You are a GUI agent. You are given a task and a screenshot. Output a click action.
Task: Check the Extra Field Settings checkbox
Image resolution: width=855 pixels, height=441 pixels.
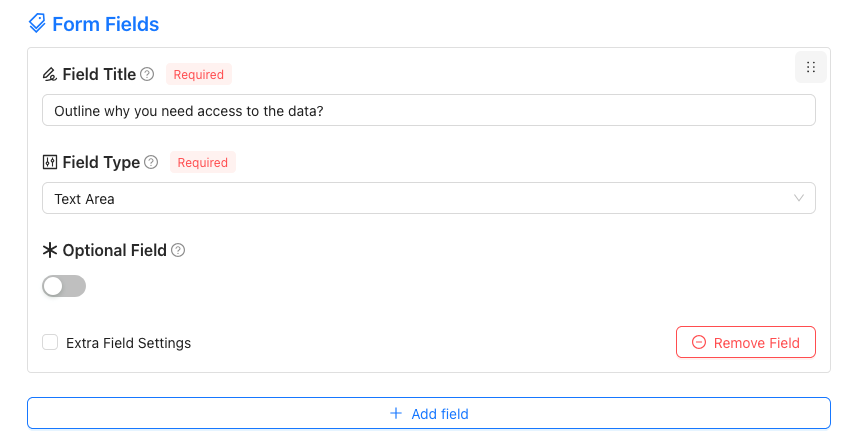[x=50, y=342]
